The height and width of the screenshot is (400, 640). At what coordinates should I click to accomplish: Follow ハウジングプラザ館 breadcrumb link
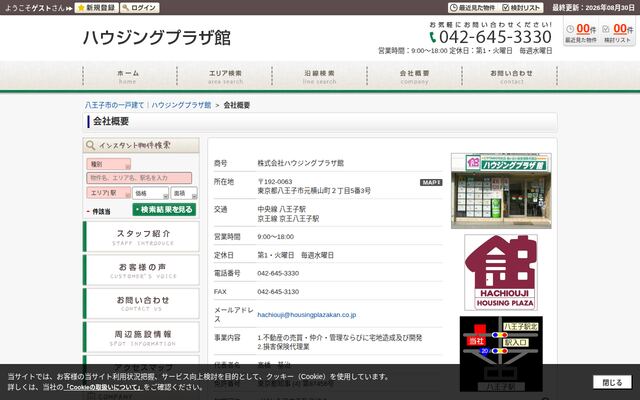click(181, 105)
